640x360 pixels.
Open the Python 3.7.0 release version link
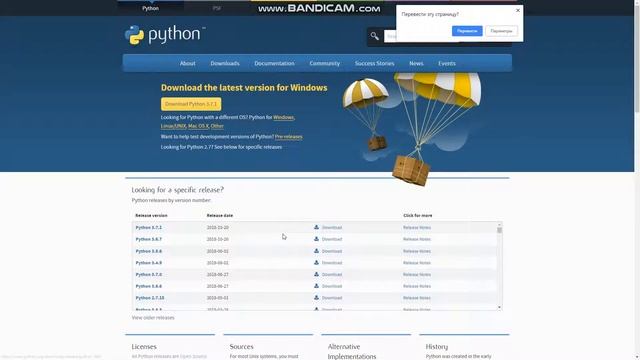pyautogui.click(x=149, y=274)
